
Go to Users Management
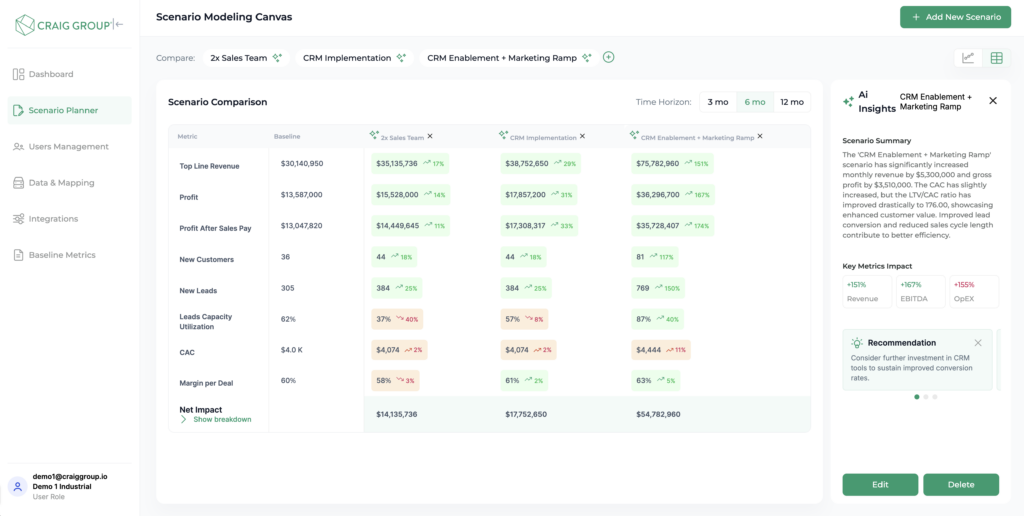pyautogui.click(x=68, y=147)
